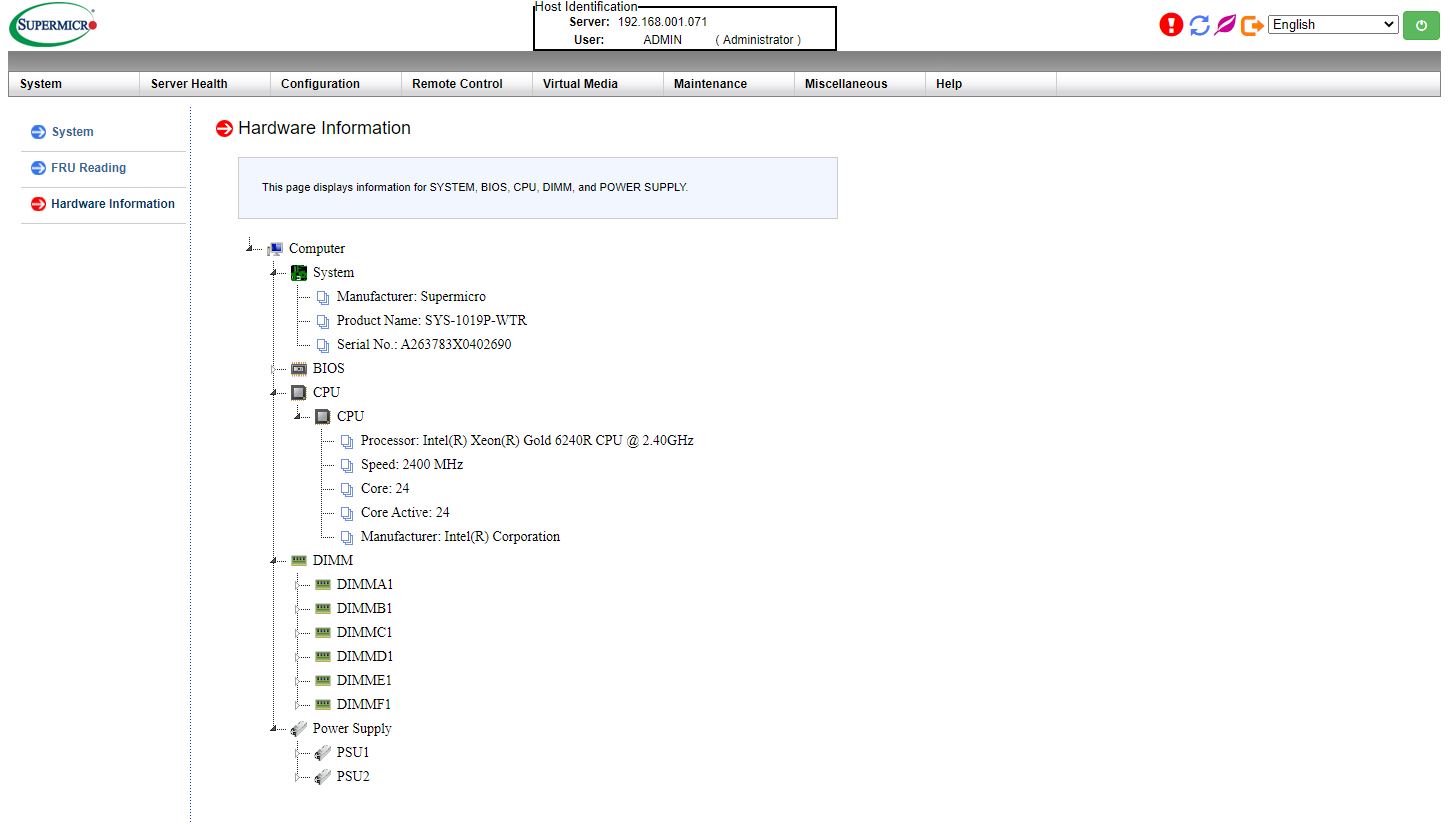The image size is (1454, 824).
Task: Expand the PSU1 node
Action: pyautogui.click(x=297, y=752)
